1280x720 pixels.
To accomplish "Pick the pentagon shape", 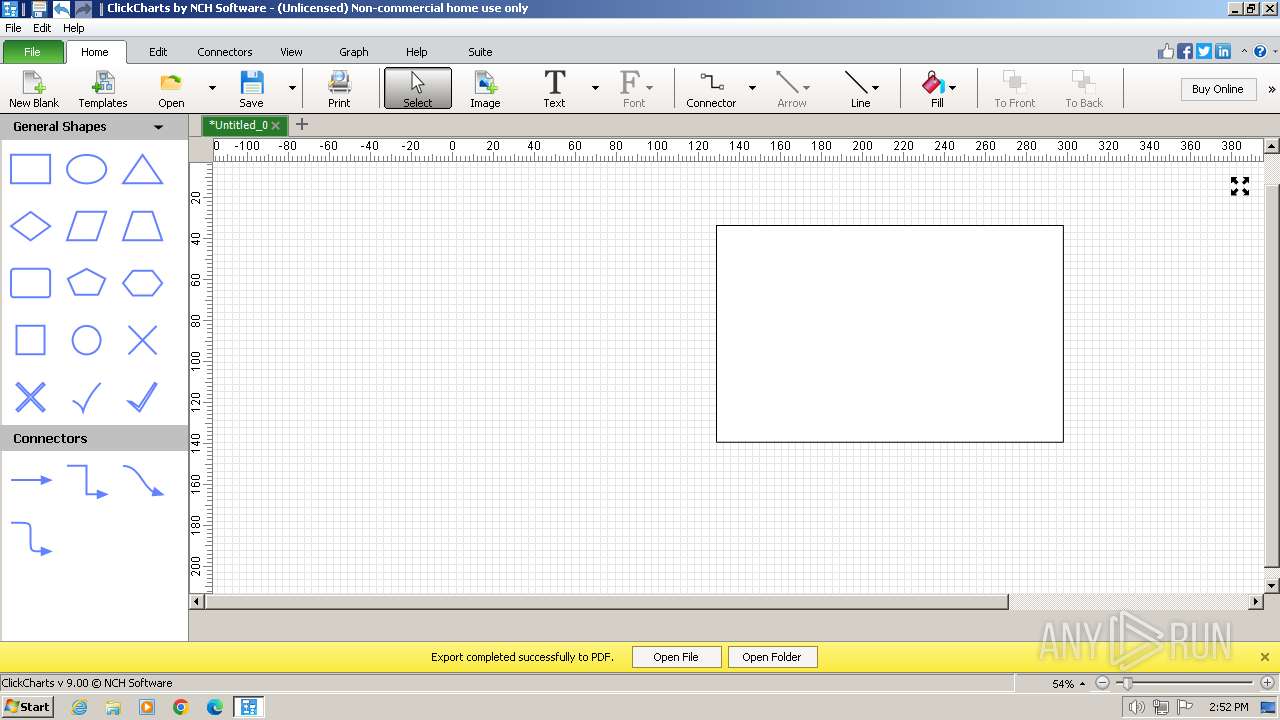I will 86,283.
